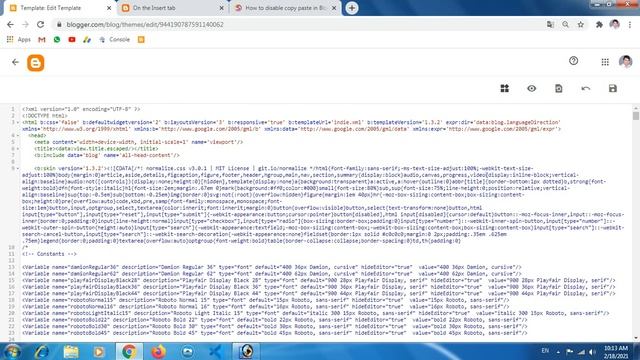Image resolution: width=640 pixels, height=360 pixels.
Task: Open the Blogger help icon
Action: (x=573, y=61)
